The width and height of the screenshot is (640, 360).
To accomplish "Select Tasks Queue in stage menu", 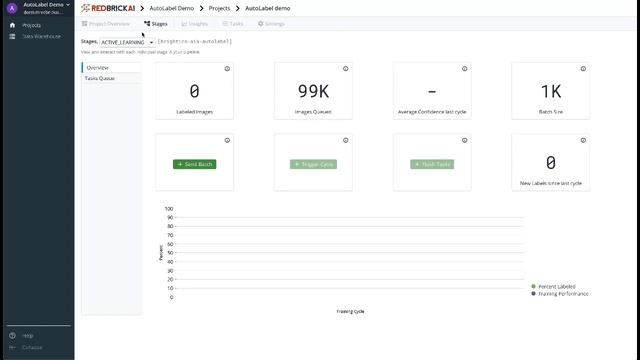I will 111,78.
